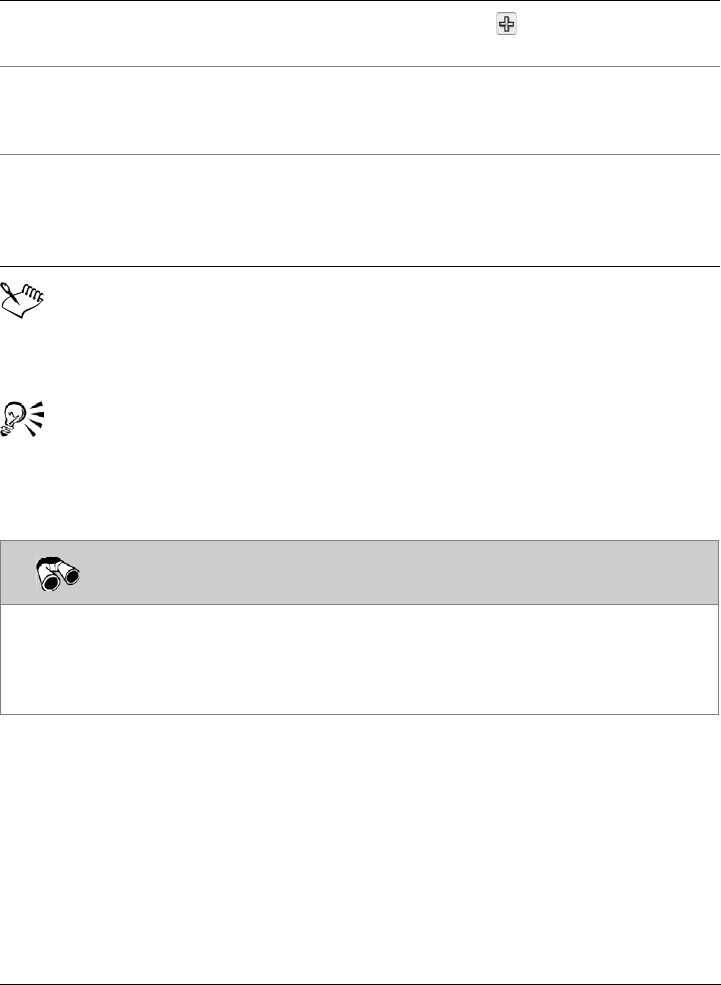
Task: Click the right lens of the binoculars
Action: [x=72, y=575]
